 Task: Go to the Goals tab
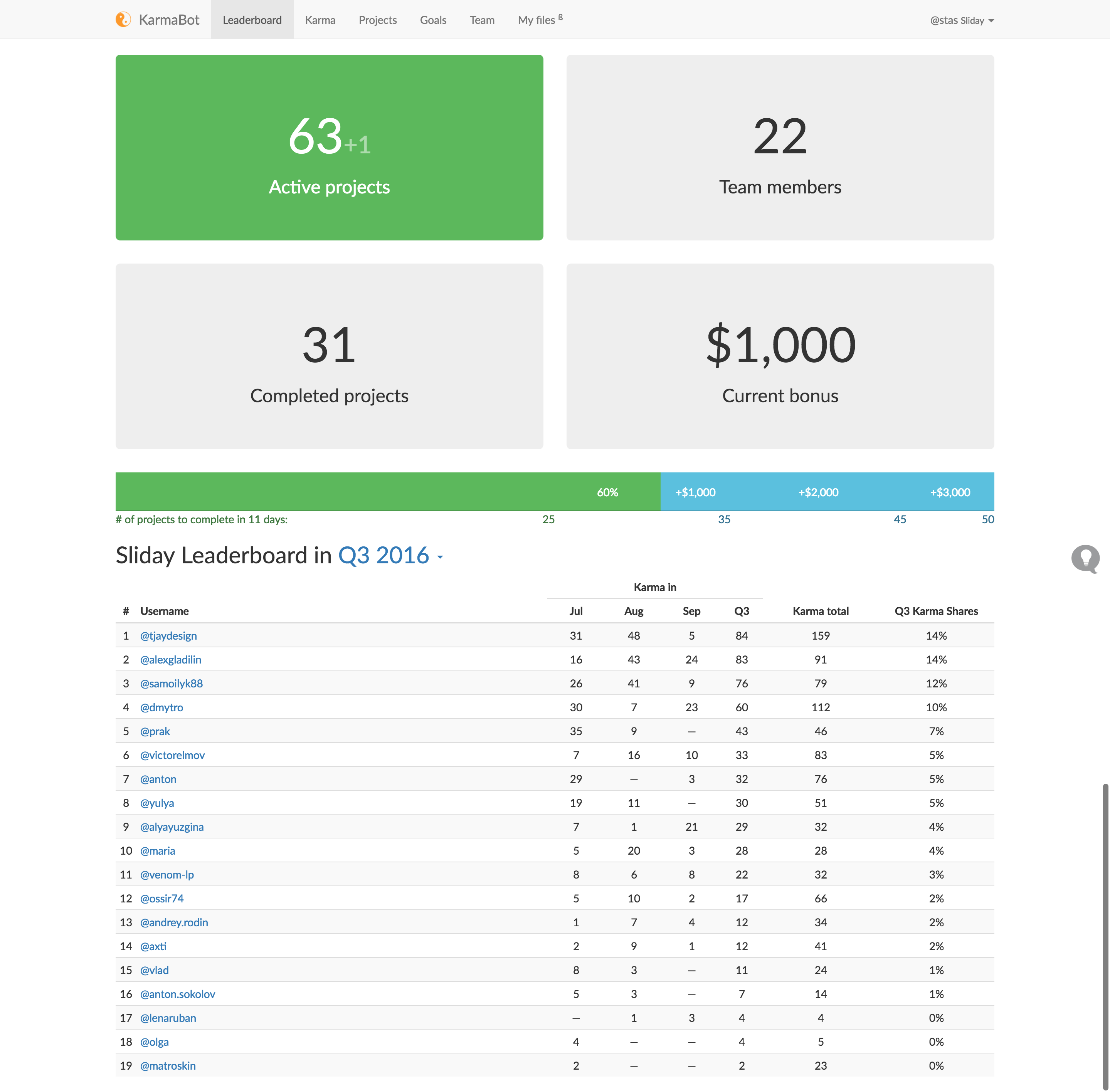coord(433,20)
